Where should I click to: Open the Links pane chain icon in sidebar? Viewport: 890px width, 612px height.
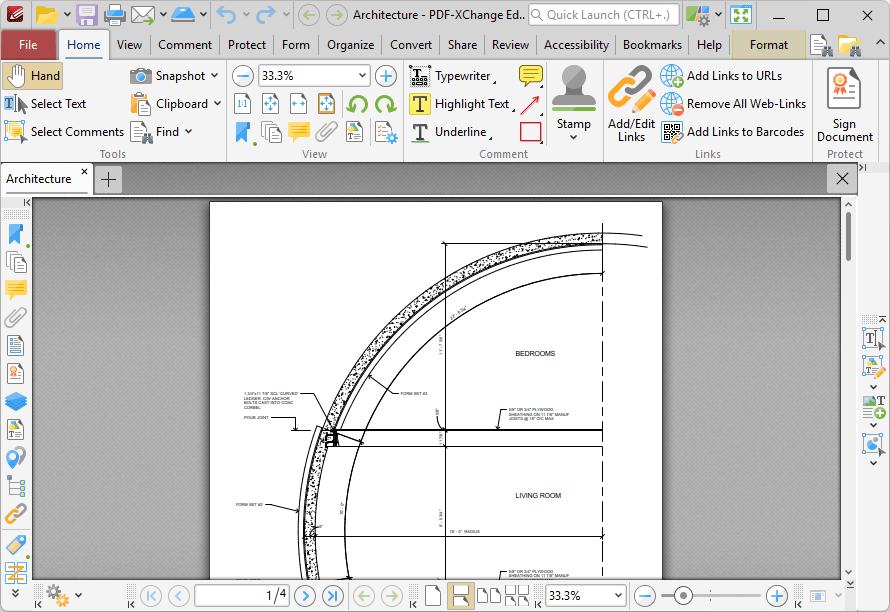(x=16, y=514)
